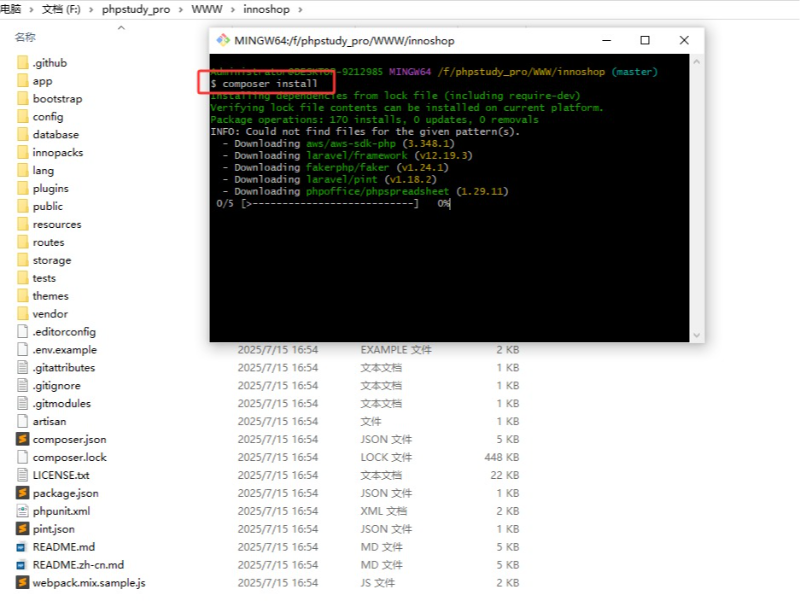Click the innopacks folder icon
Image resolution: width=800 pixels, height=601 pixels.
click(22, 152)
